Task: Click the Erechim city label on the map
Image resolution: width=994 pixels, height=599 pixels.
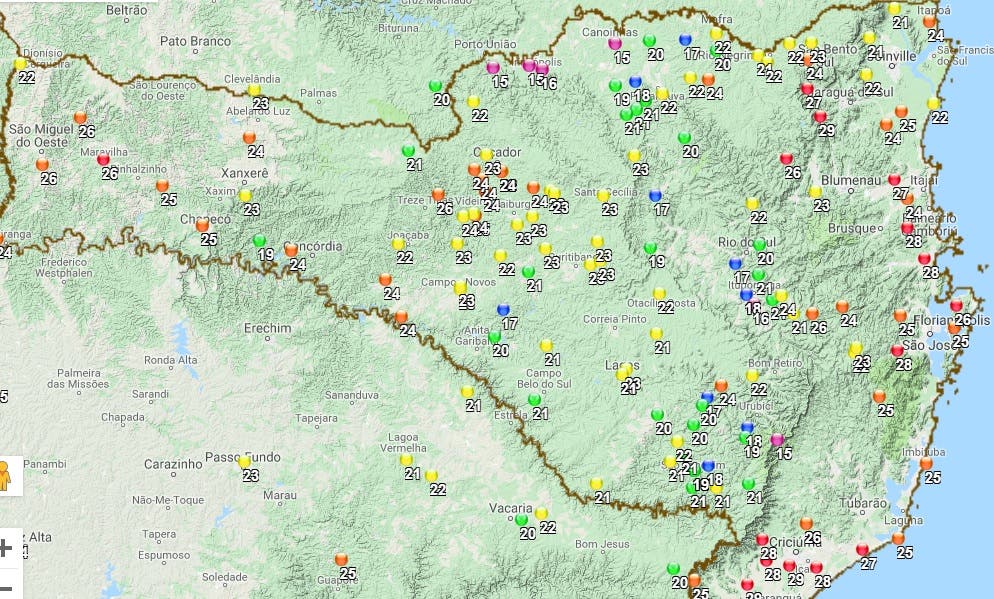Action: [267, 328]
